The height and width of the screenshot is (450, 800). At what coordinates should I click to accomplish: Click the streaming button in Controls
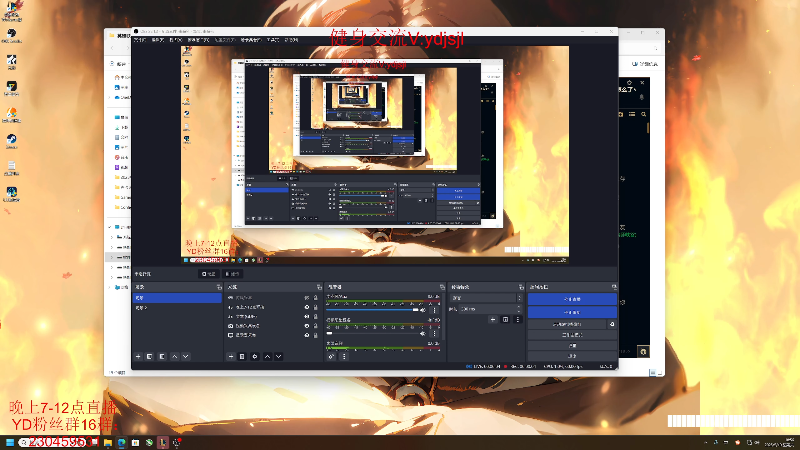572,299
